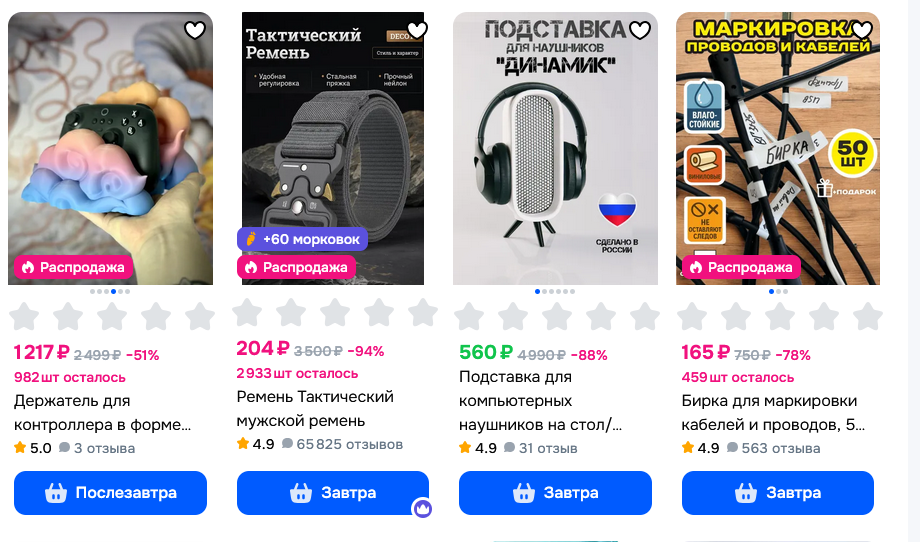Select image carousel dots under controller holder

(x=110, y=292)
